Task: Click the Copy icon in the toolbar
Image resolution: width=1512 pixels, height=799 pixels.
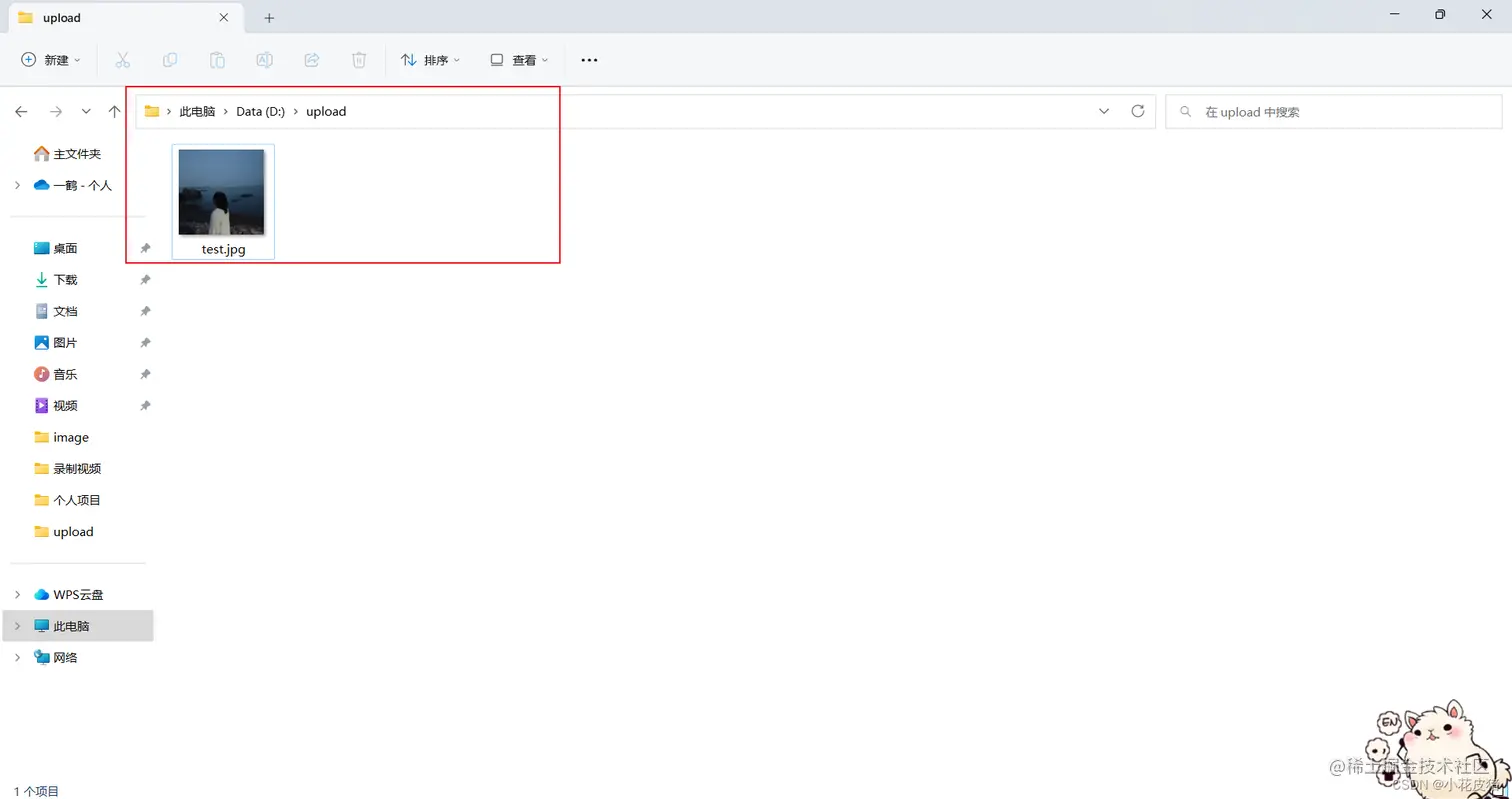Action: [170, 60]
